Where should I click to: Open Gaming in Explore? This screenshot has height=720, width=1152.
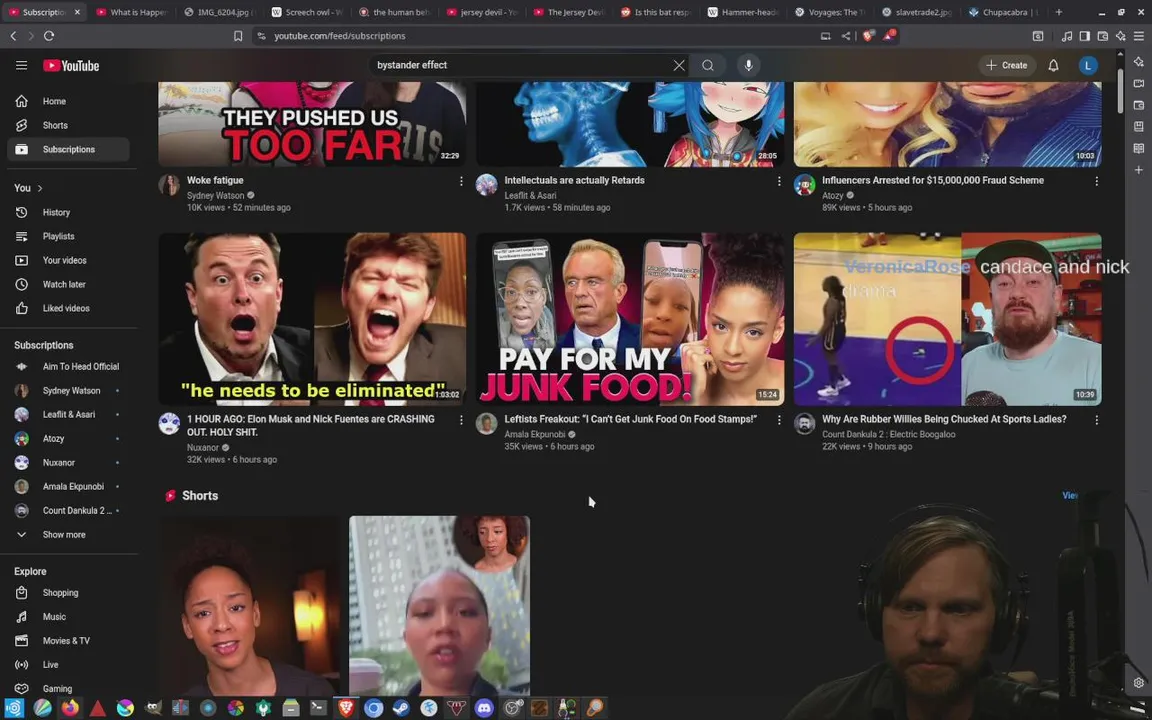click(68, 688)
